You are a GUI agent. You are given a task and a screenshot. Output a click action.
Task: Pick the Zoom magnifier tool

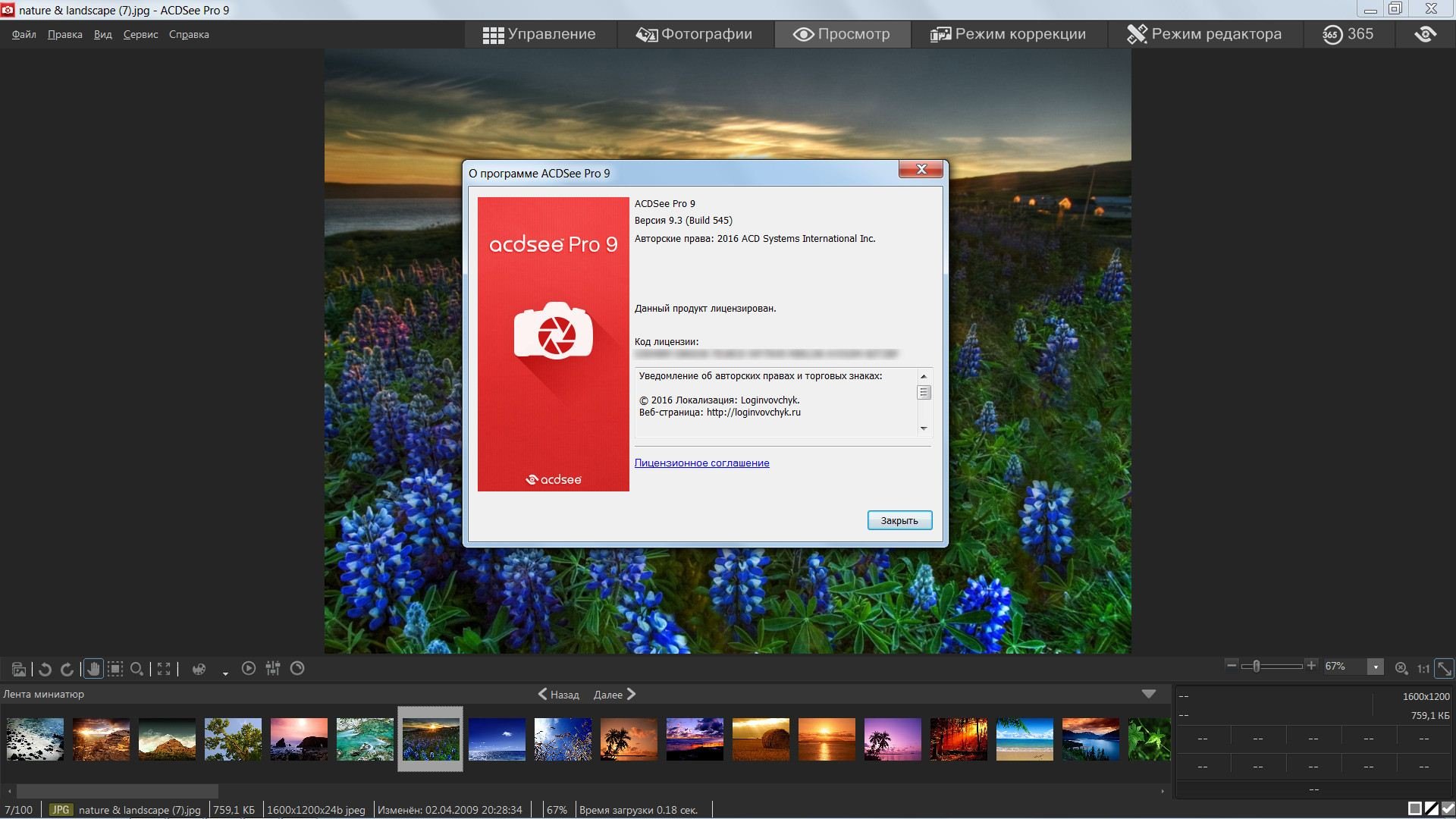(137, 669)
